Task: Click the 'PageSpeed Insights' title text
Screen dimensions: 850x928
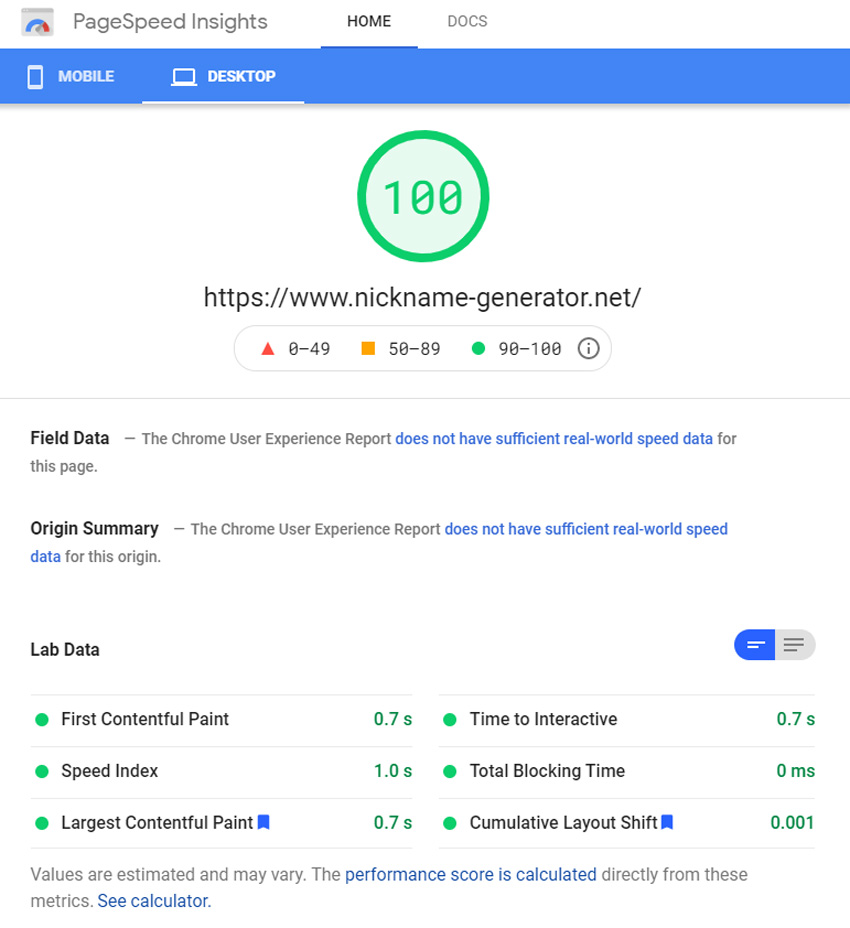Action: (170, 22)
